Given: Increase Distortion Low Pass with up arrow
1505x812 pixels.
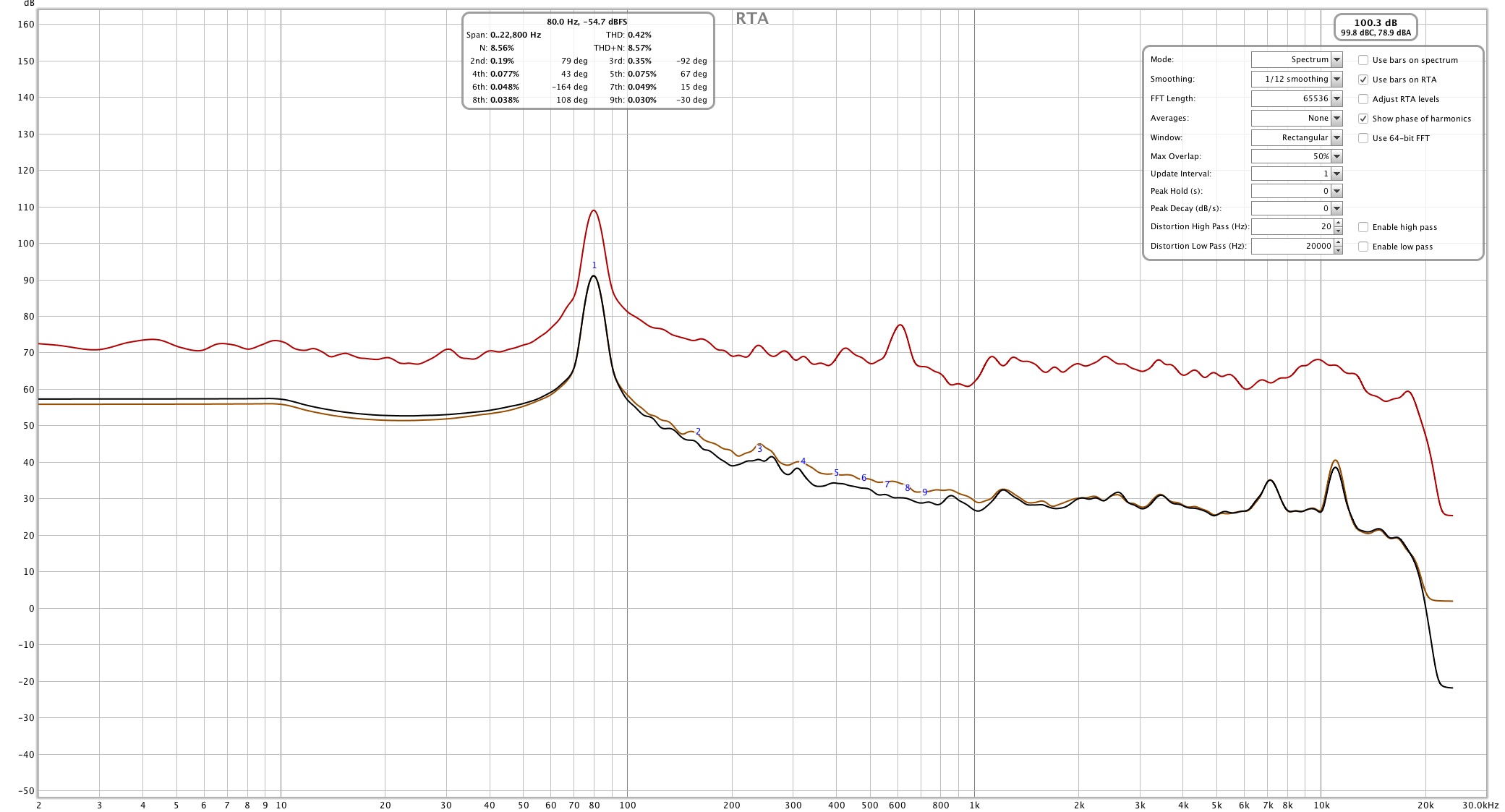Looking at the screenshot, I should pos(1338,242).
